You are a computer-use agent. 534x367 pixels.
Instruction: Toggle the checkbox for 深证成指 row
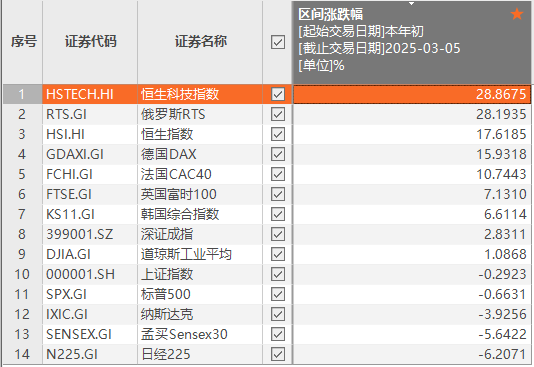(x=278, y=234)
